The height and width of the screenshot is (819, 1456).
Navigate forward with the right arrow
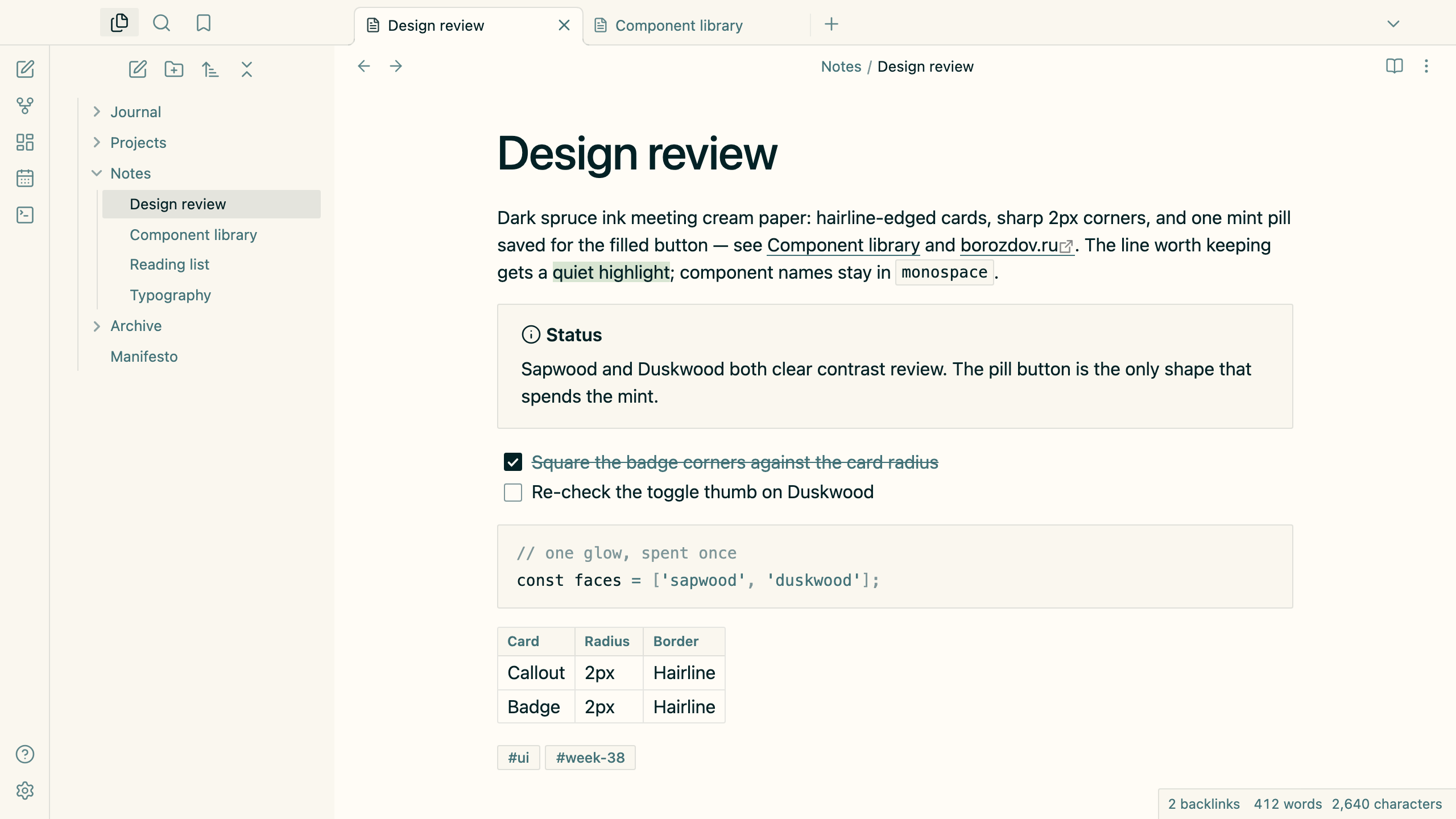point(396,66)
